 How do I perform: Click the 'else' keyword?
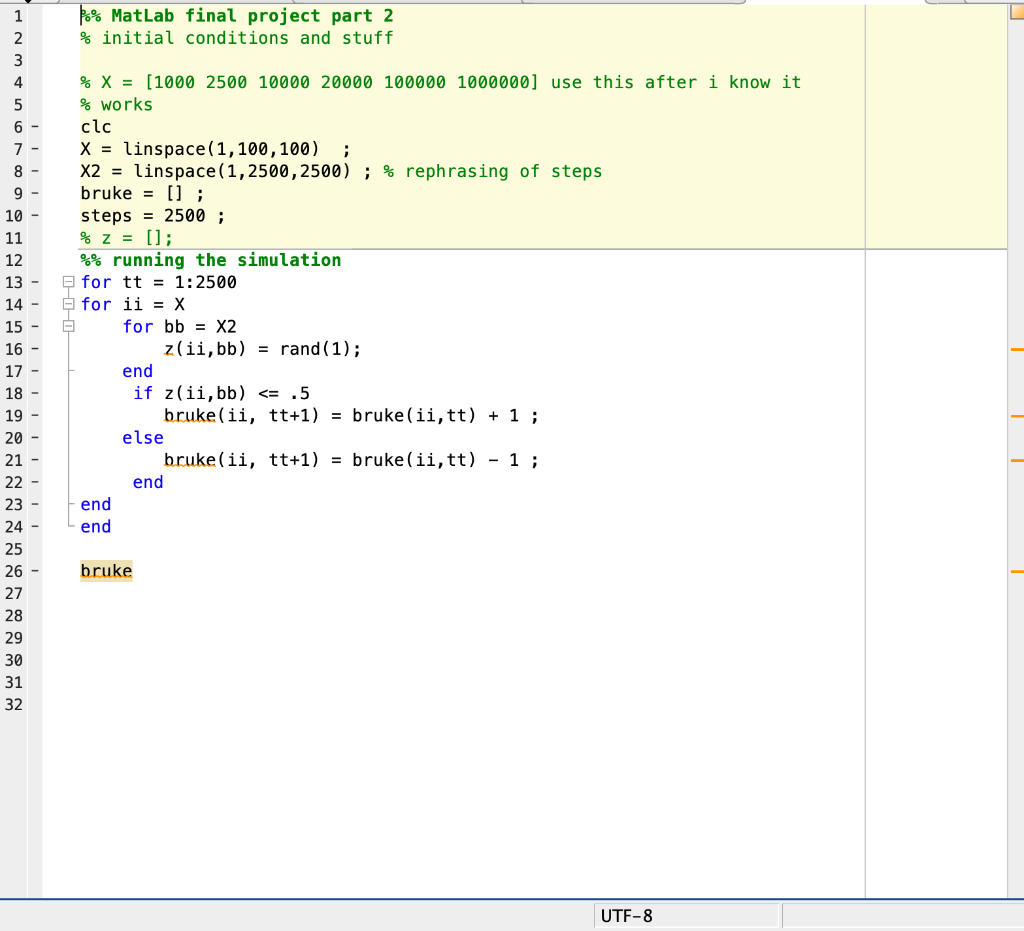click(143, 438)
